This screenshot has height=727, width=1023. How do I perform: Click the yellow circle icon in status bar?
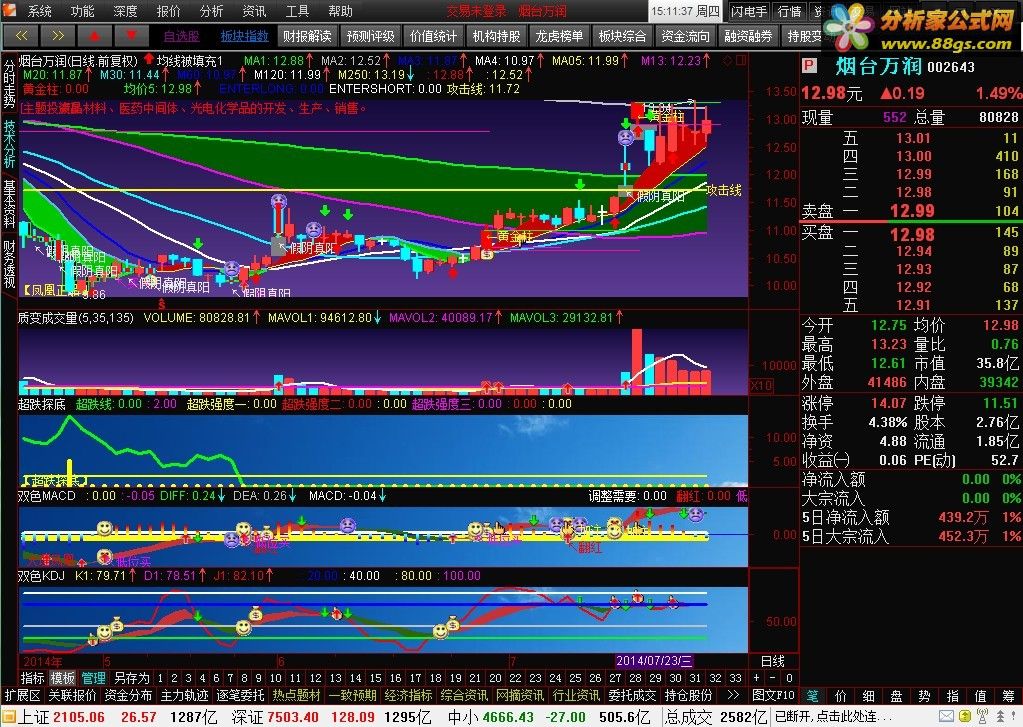coord(965,717)
